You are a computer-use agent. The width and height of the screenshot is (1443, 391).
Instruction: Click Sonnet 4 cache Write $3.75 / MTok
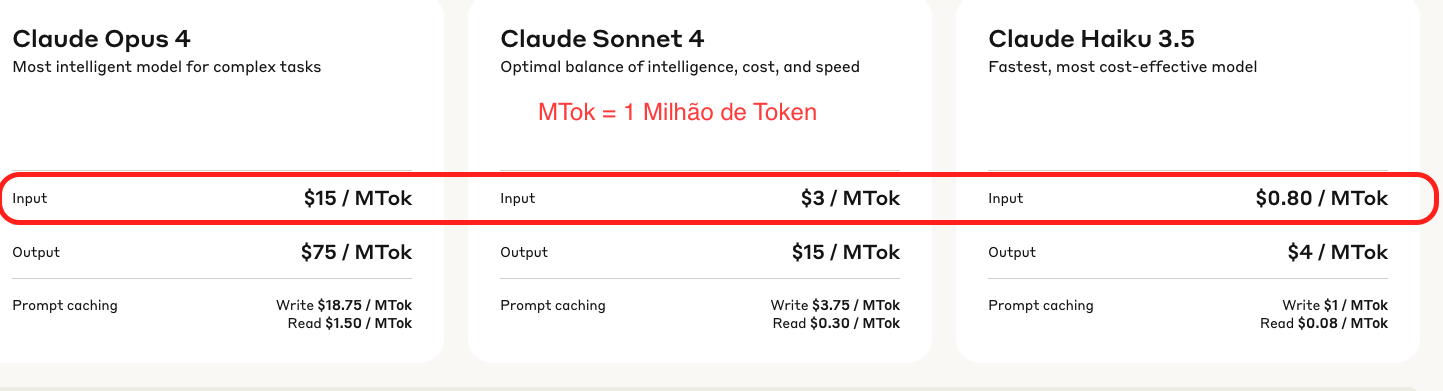click(x=835, y=305)
